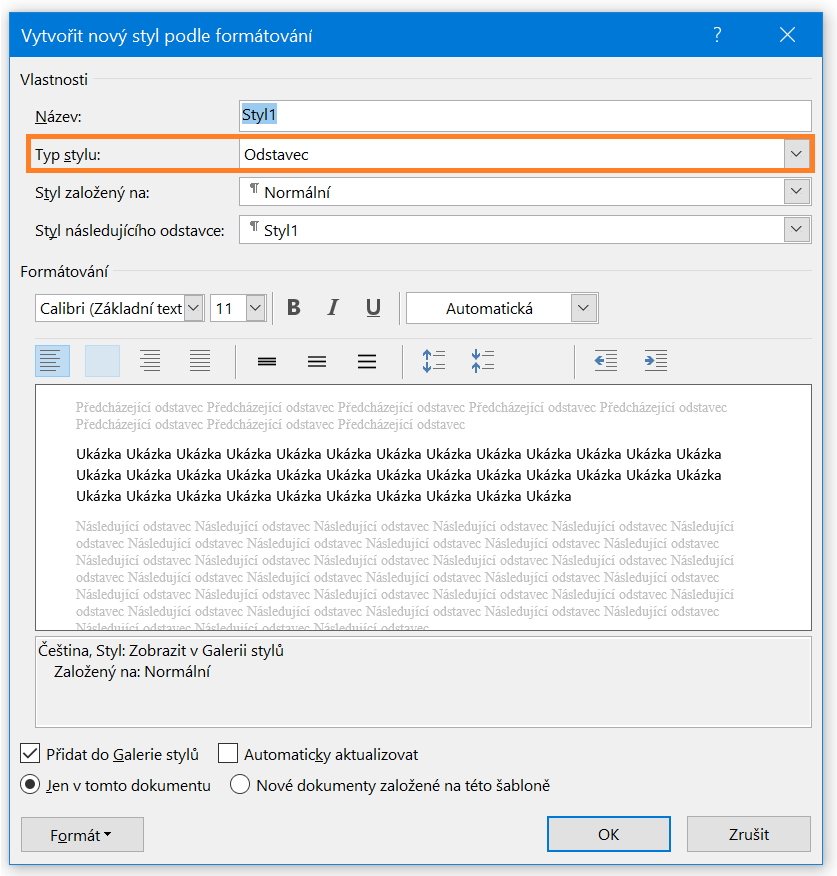
Task: Apply justified alignment
Action: coord(199,361)
